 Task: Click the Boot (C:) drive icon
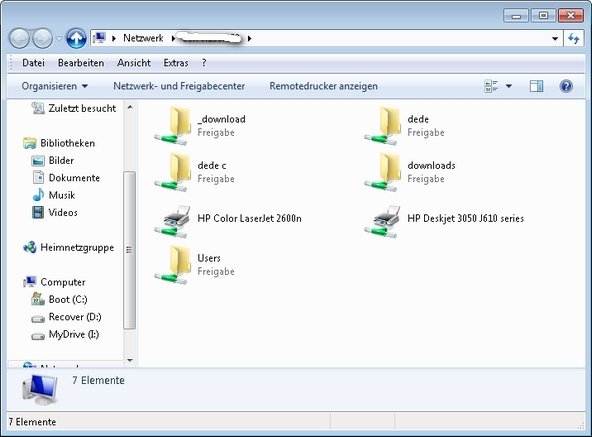click(38, 299)
